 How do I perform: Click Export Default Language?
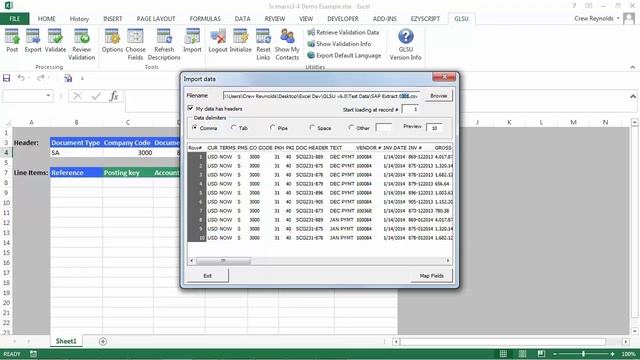coord(344,55)
